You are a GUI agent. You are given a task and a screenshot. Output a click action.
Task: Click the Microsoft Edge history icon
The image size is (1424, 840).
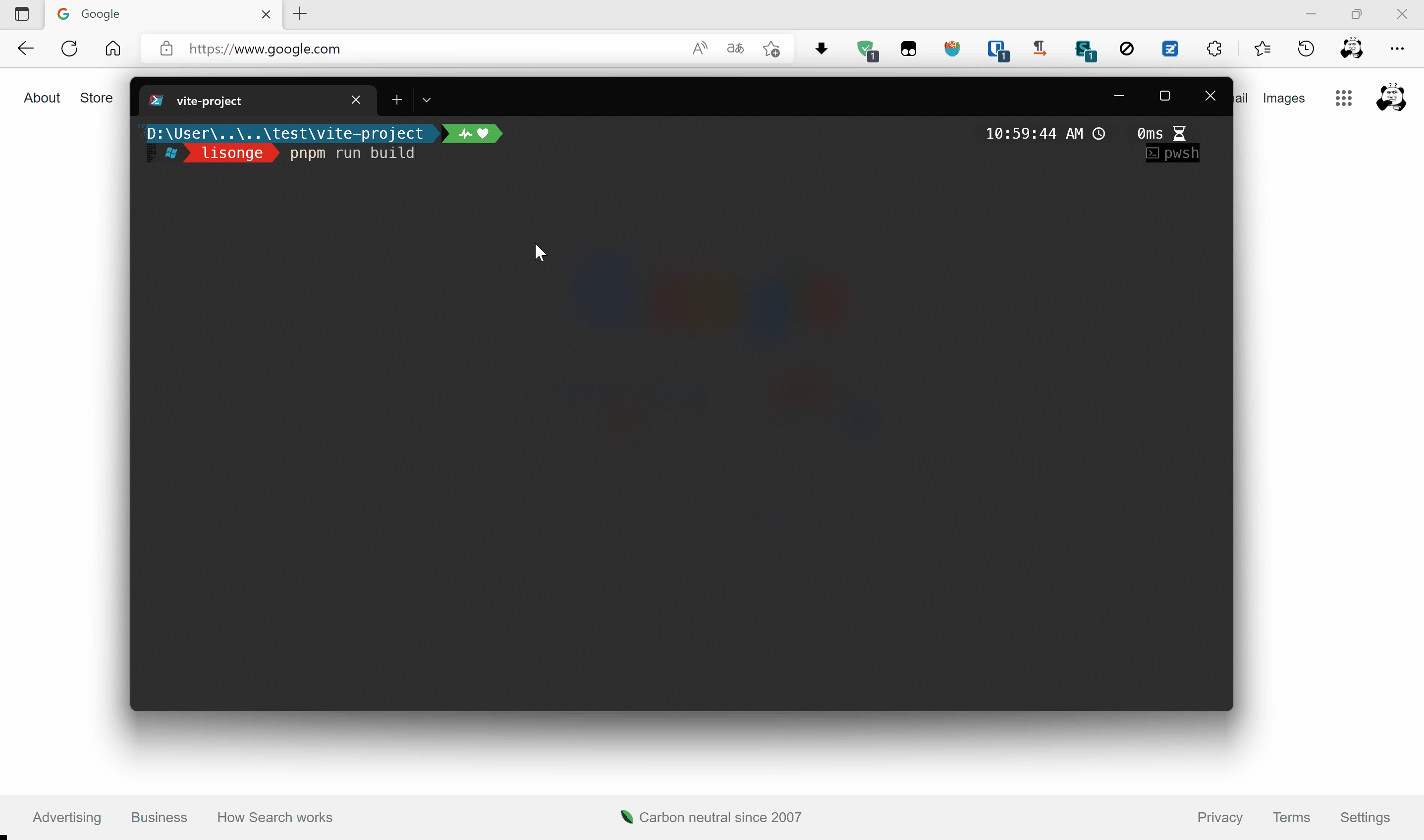(x=1308, y=48)
